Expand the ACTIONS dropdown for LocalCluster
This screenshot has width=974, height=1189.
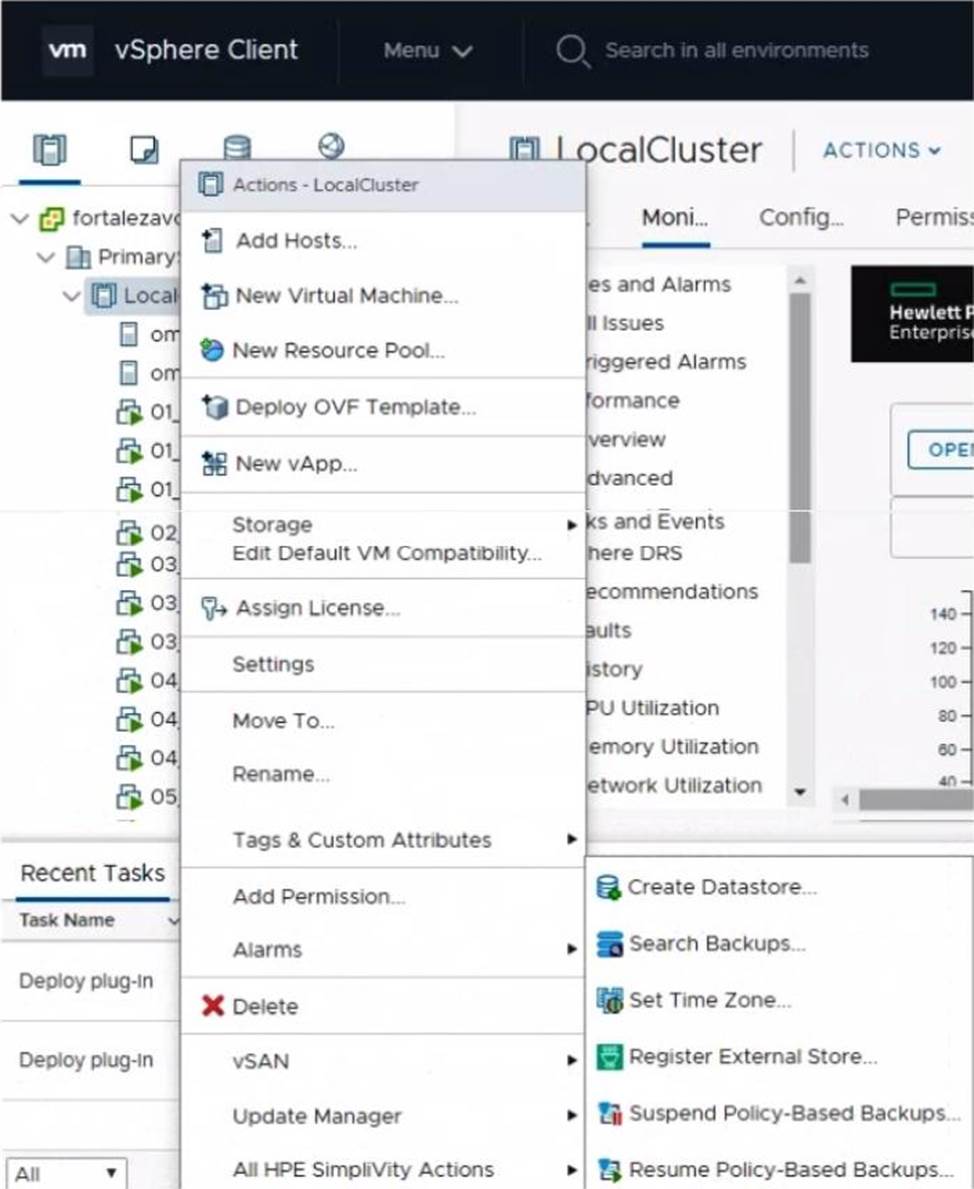[881, 150]
